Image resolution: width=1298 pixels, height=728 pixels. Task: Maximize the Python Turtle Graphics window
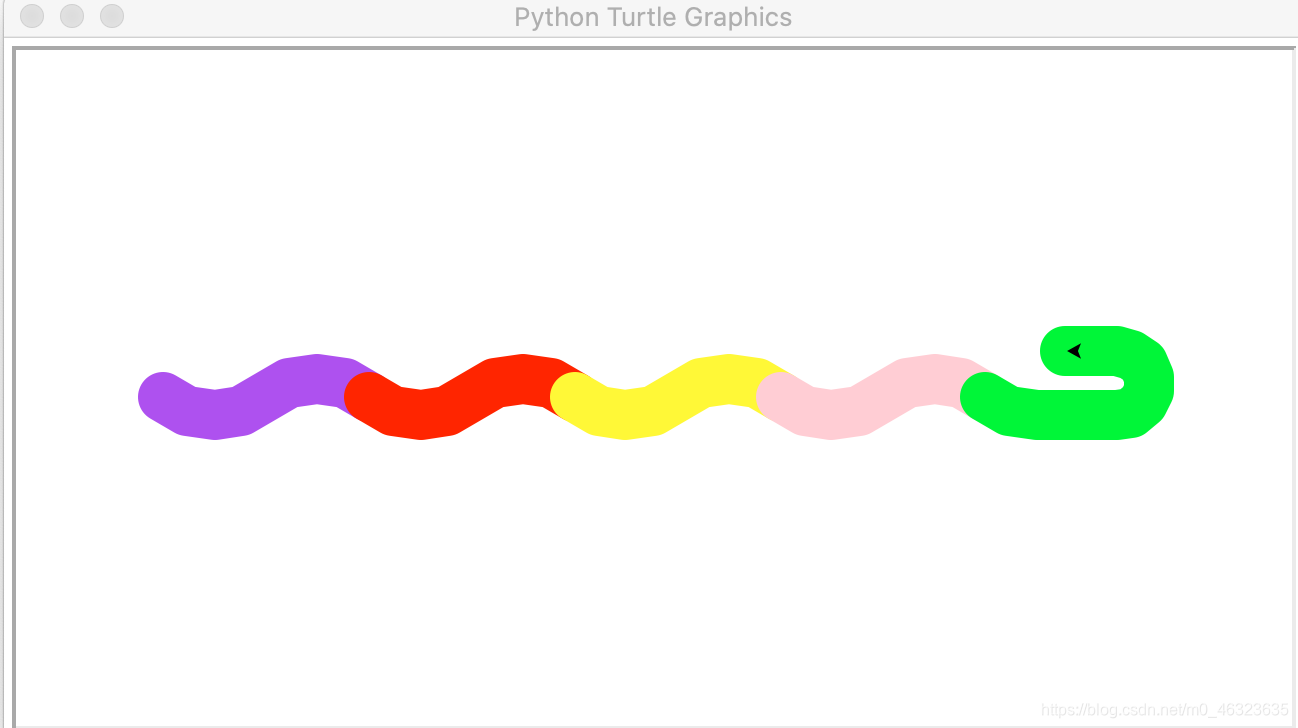tap(112, 16)
